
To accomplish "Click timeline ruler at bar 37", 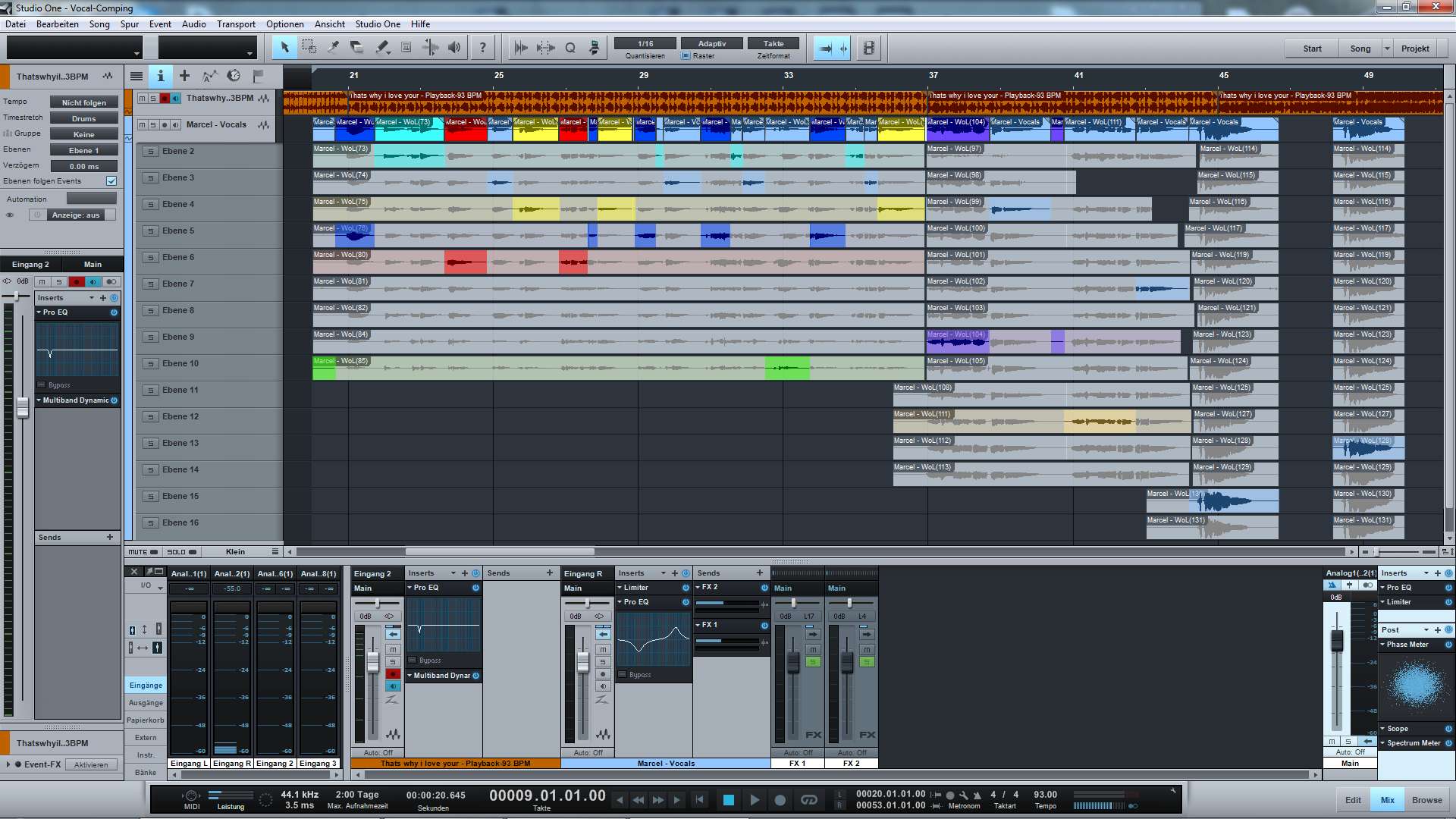I will [x=933, y=75].
